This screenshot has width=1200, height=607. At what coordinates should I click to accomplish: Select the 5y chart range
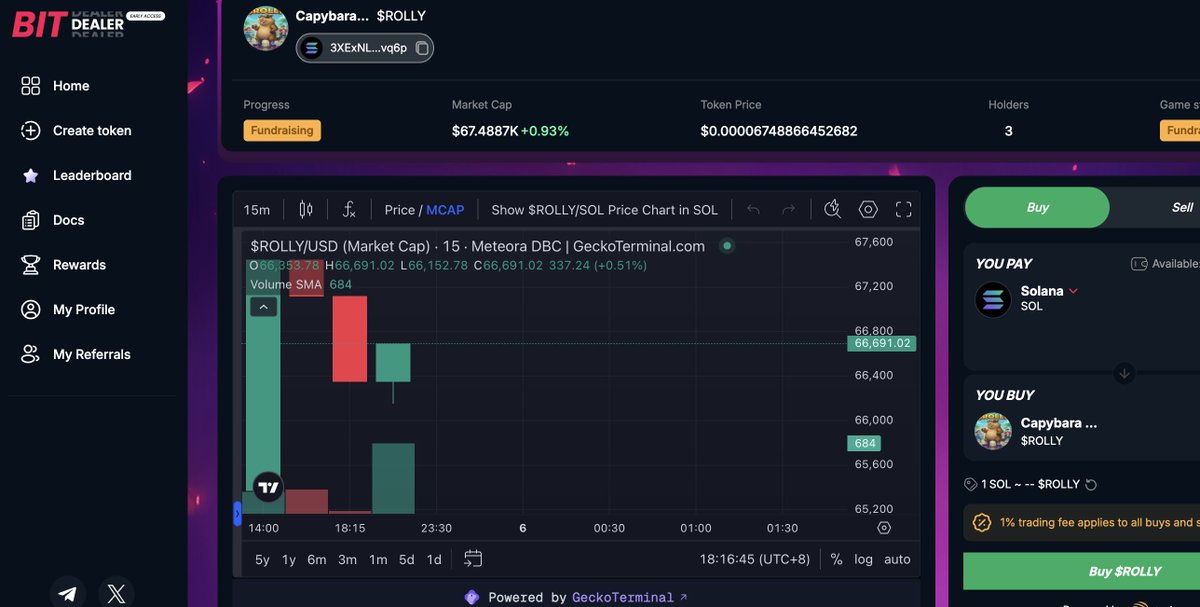coord(262,559)
